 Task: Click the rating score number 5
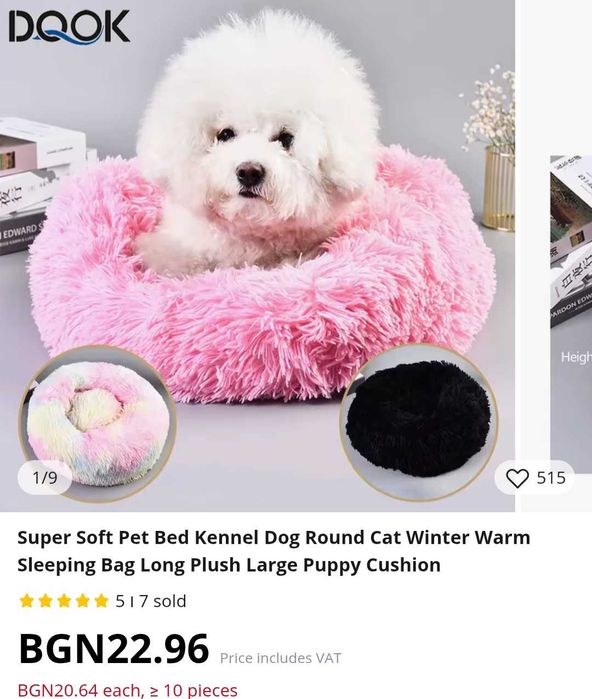120,601
